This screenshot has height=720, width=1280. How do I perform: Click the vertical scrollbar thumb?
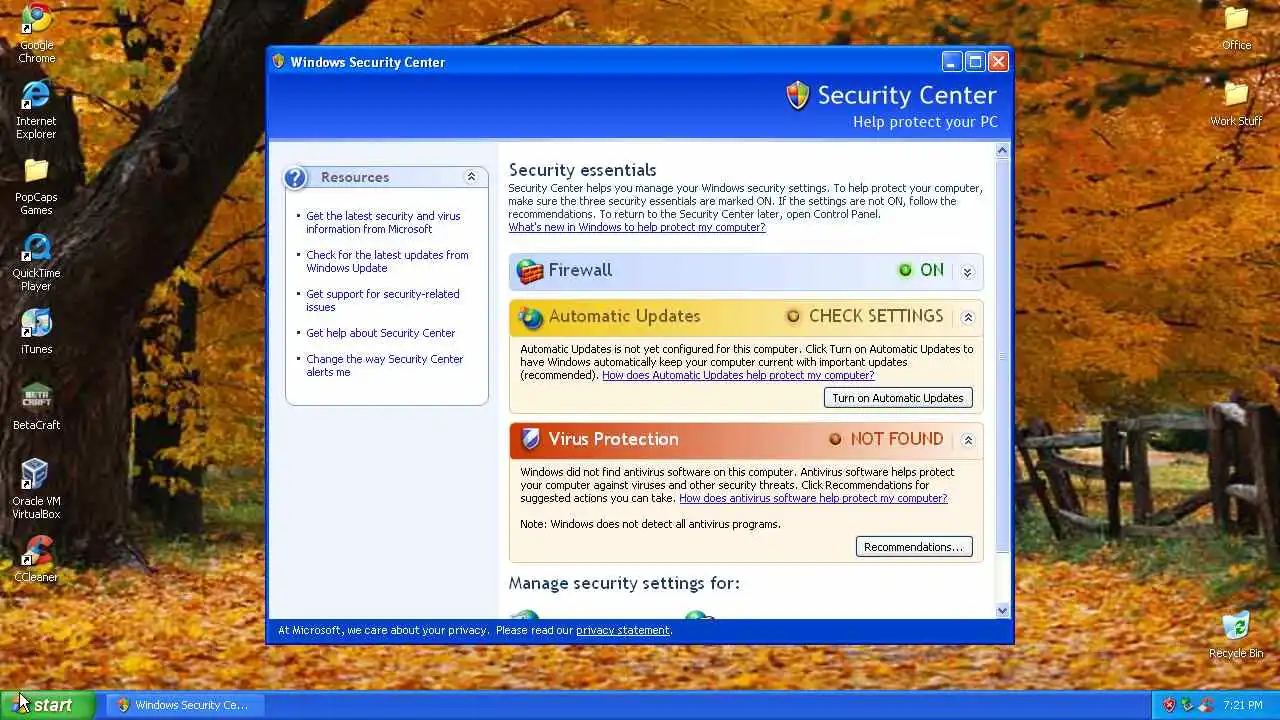[1003, 356]
